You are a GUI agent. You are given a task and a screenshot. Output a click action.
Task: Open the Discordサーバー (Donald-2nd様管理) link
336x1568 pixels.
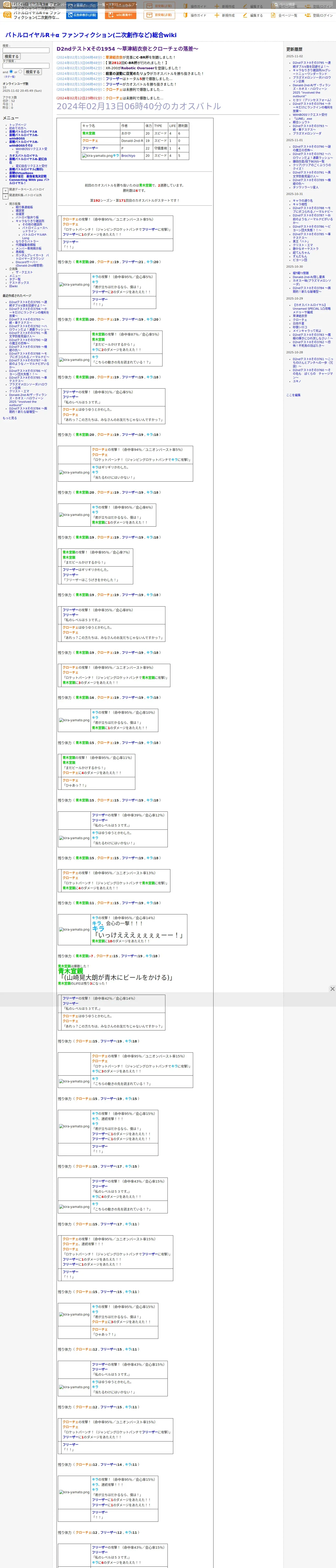pyautogui.click(x=29, y=264)
